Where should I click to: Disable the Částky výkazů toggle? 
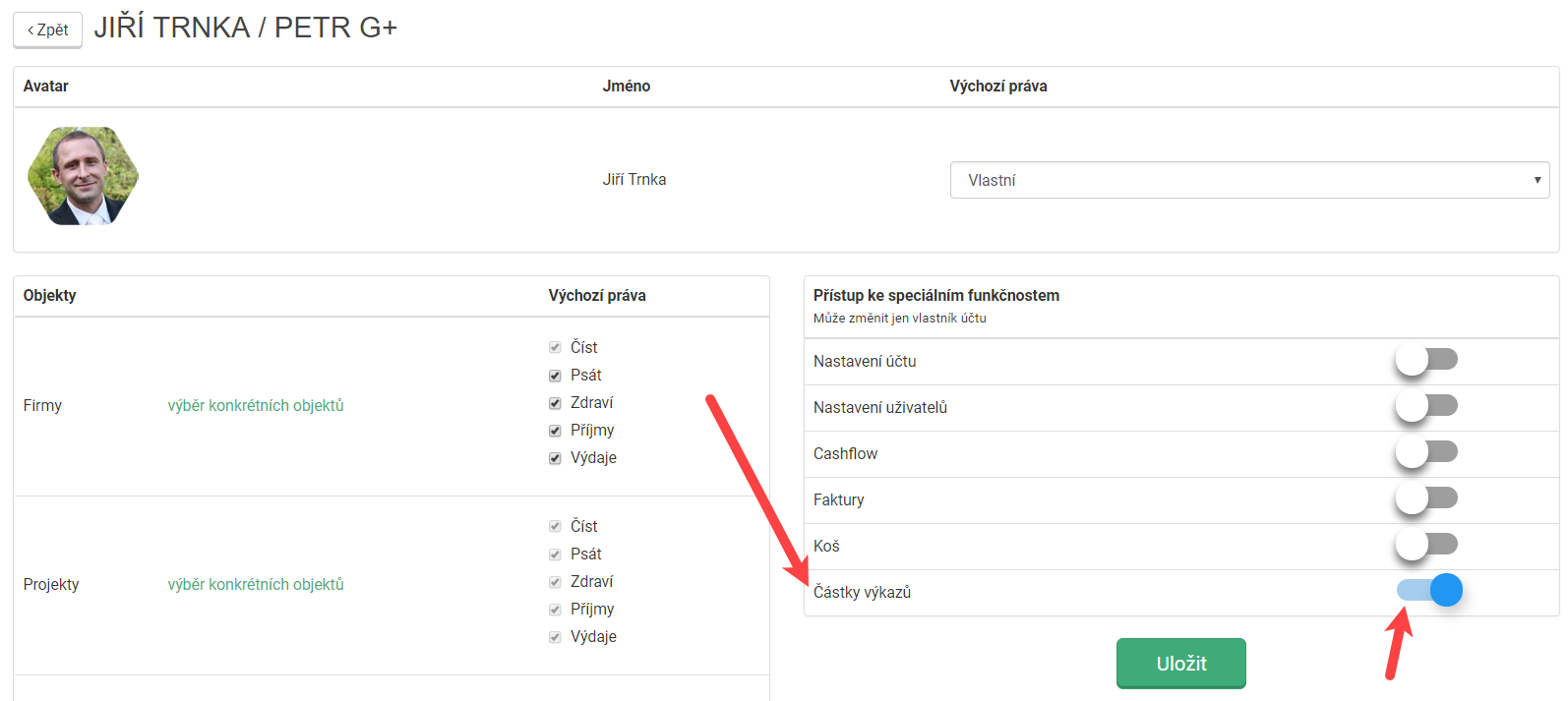click(1429, 590)
